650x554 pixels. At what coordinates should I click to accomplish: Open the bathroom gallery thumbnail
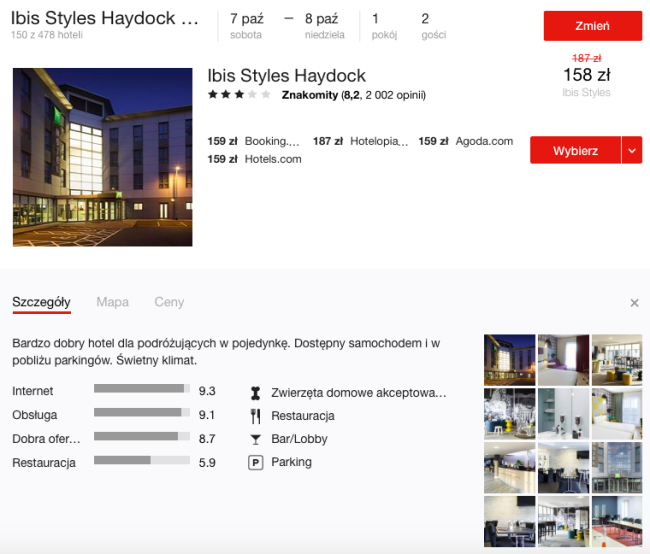pos(563,414)
